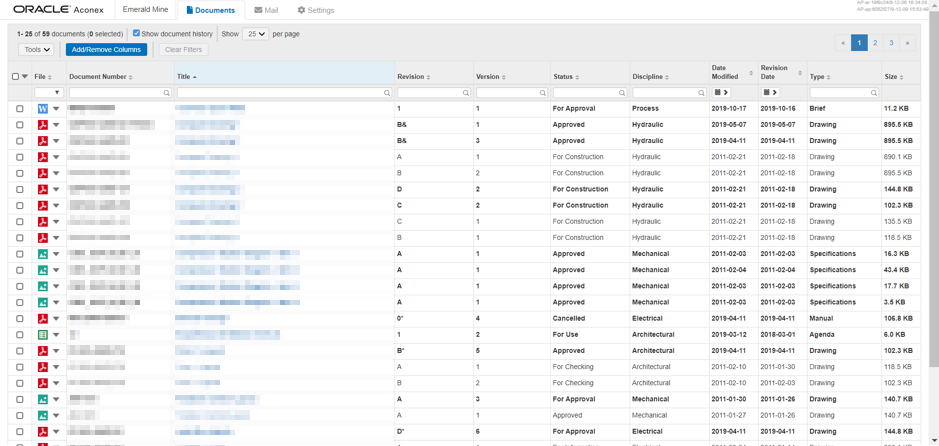Uncheck Show document history
Viewport: 939px width, 446px height.
point(137,33)
